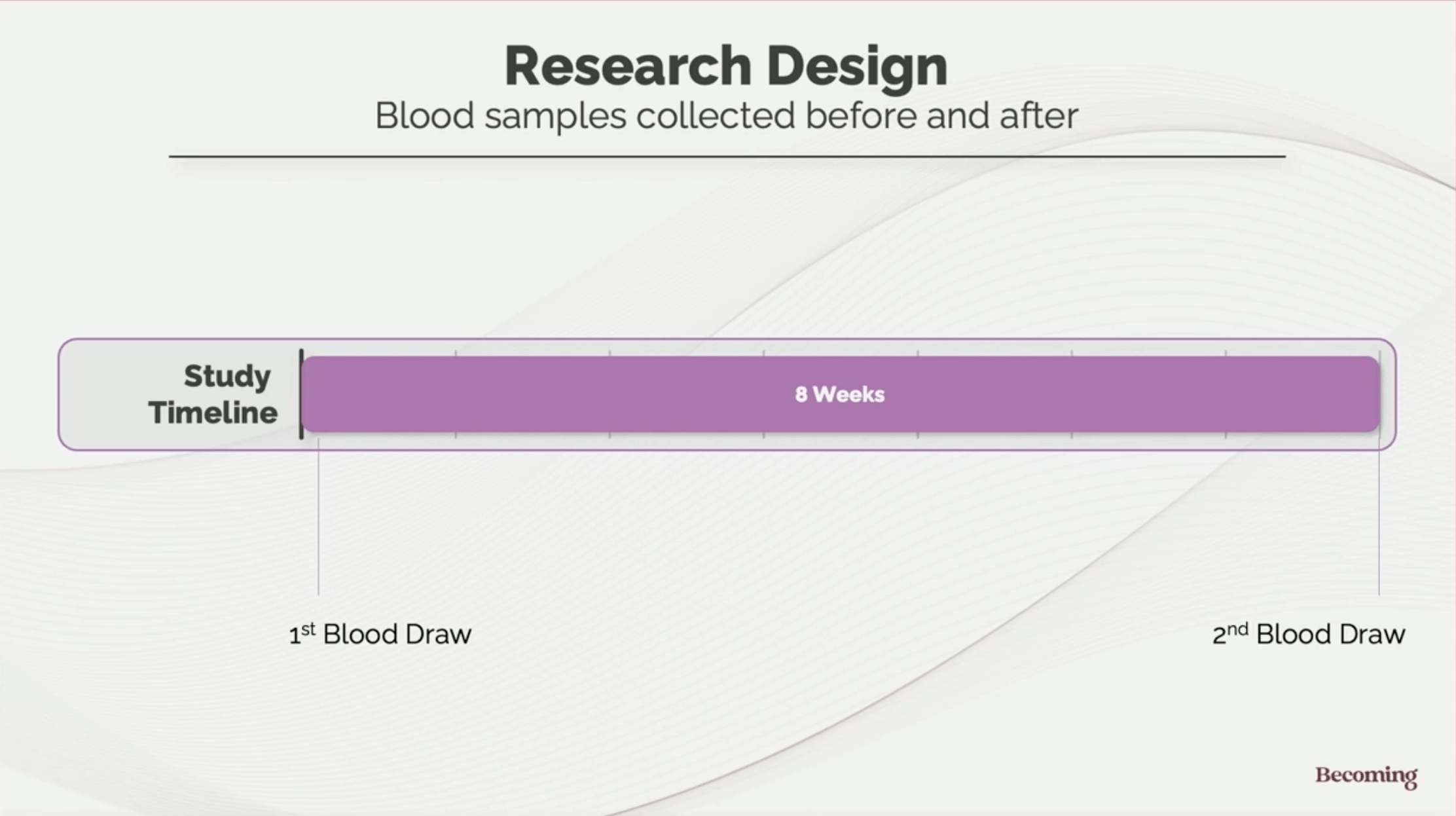This screenshot has width=1456, height=816.
Task: Click the Becoming logo
Action: point(1366,776)
